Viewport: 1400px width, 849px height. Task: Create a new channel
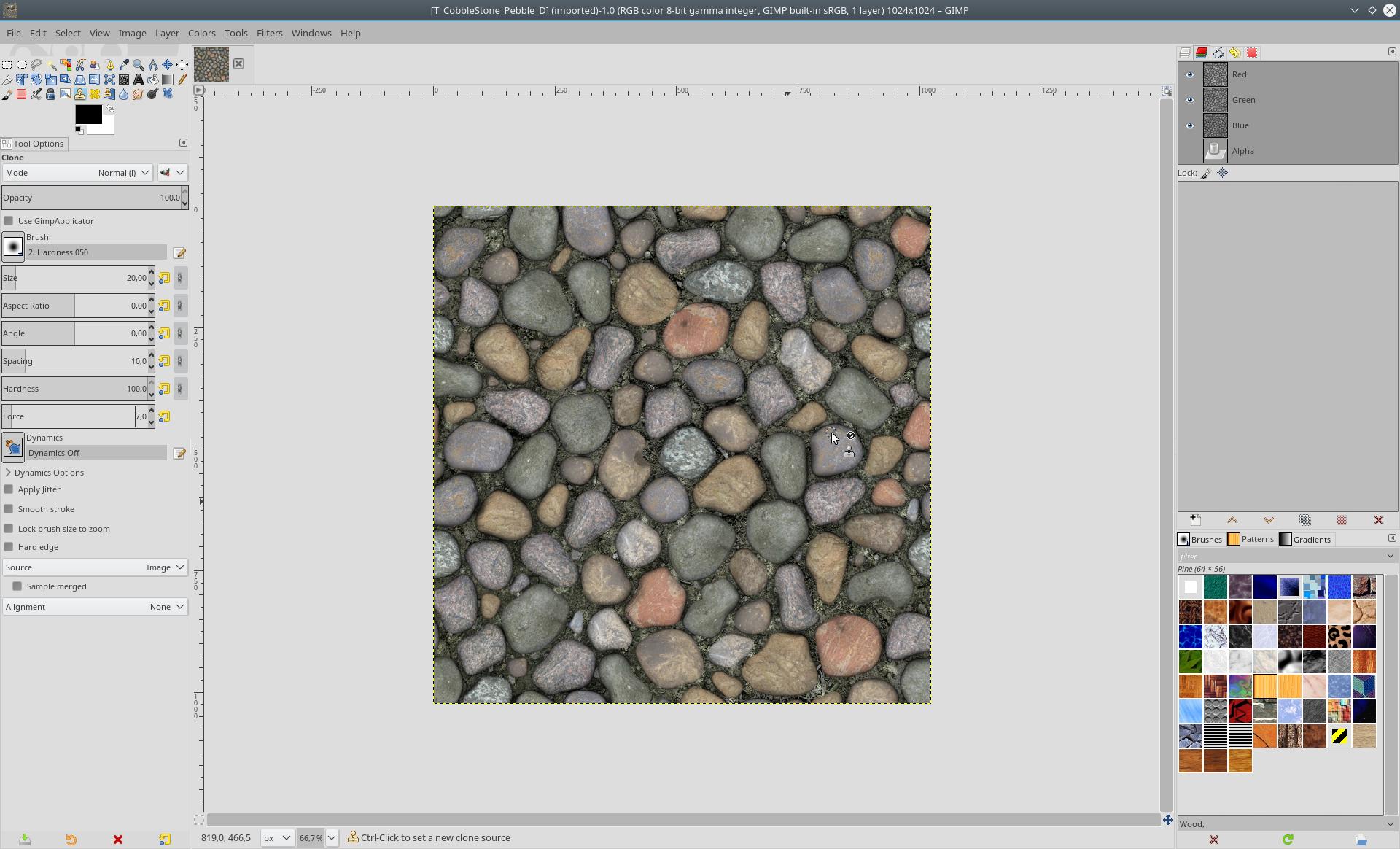pyautogui.click(x=1195, y=520)
